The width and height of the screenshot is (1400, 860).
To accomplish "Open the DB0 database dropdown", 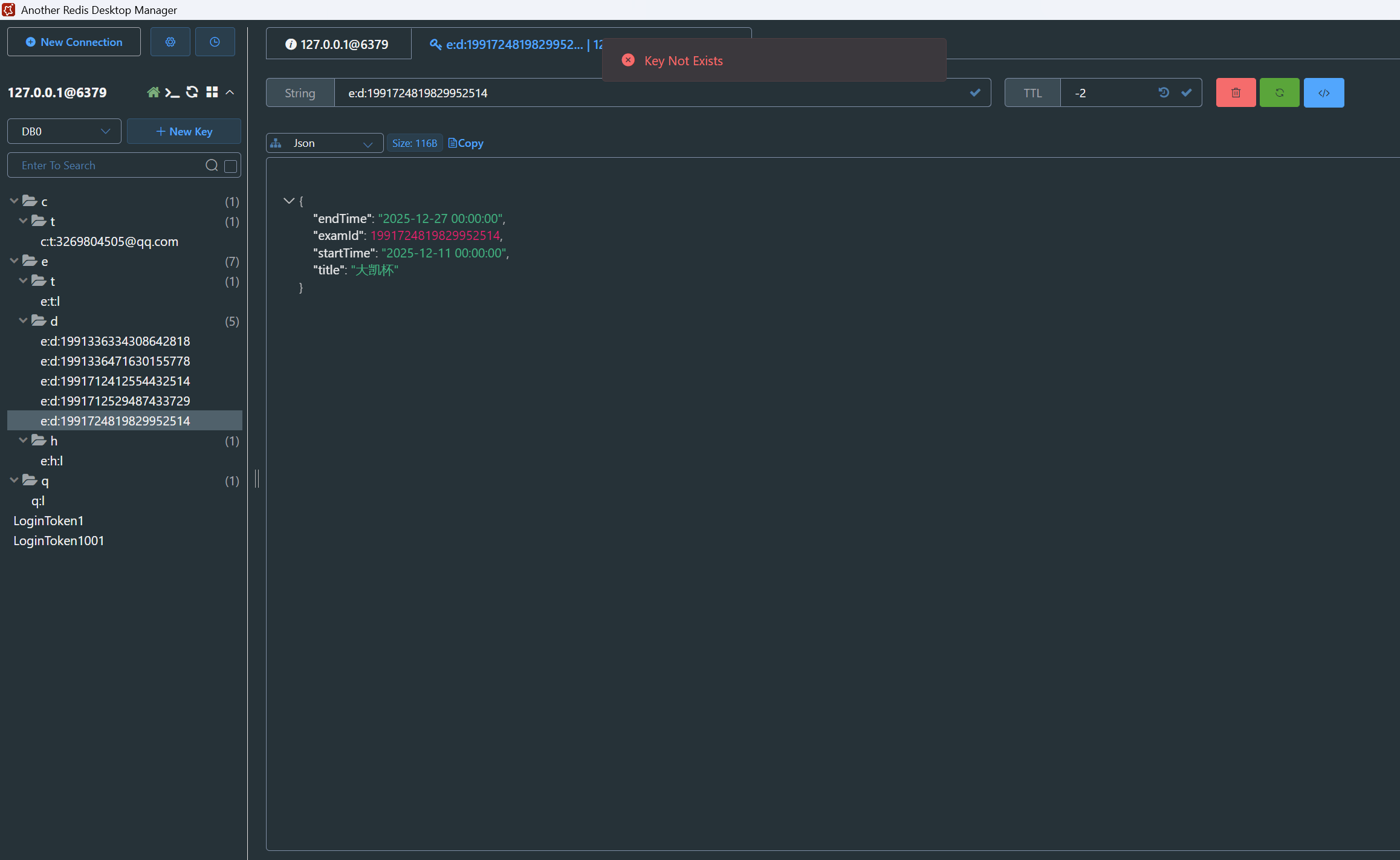I will coord(64,131).
